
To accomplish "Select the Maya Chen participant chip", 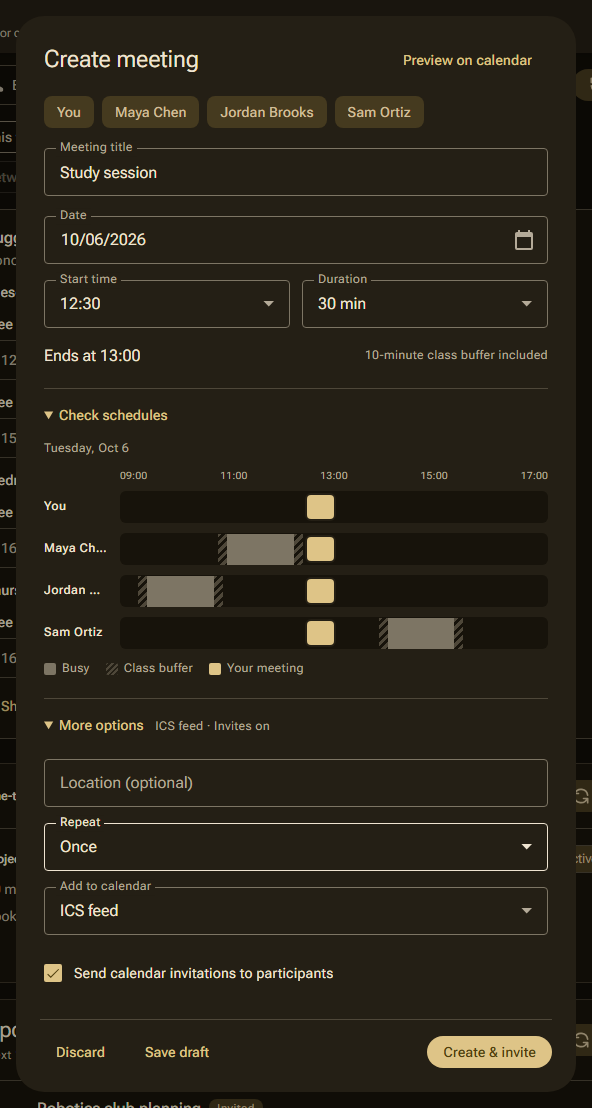I will (150, 112).
